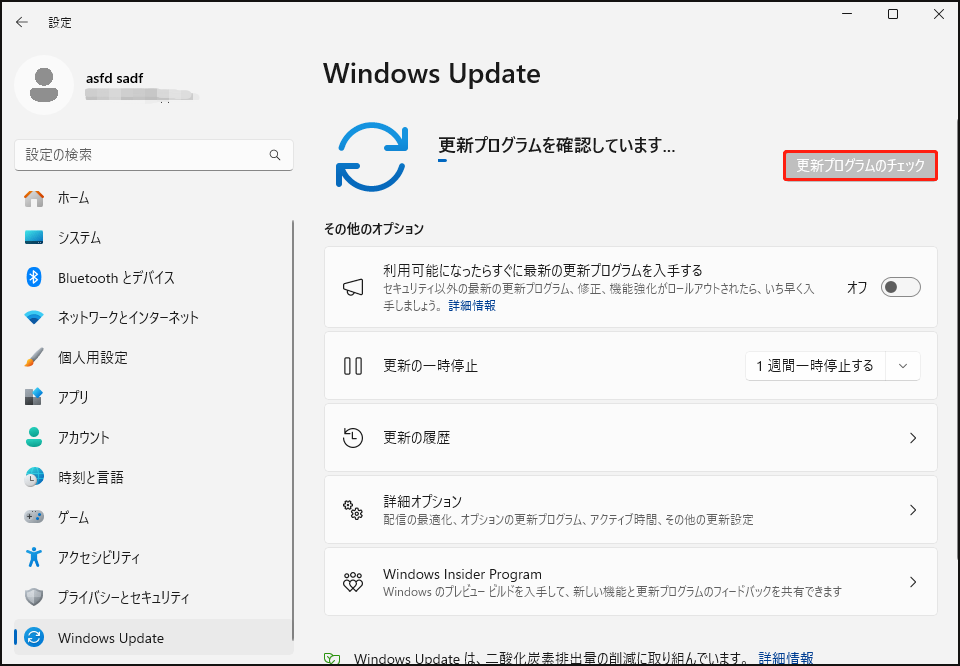Open Bluetooth とデバイス settings
This screenshot has height=666, width=960.
point(153,278)
